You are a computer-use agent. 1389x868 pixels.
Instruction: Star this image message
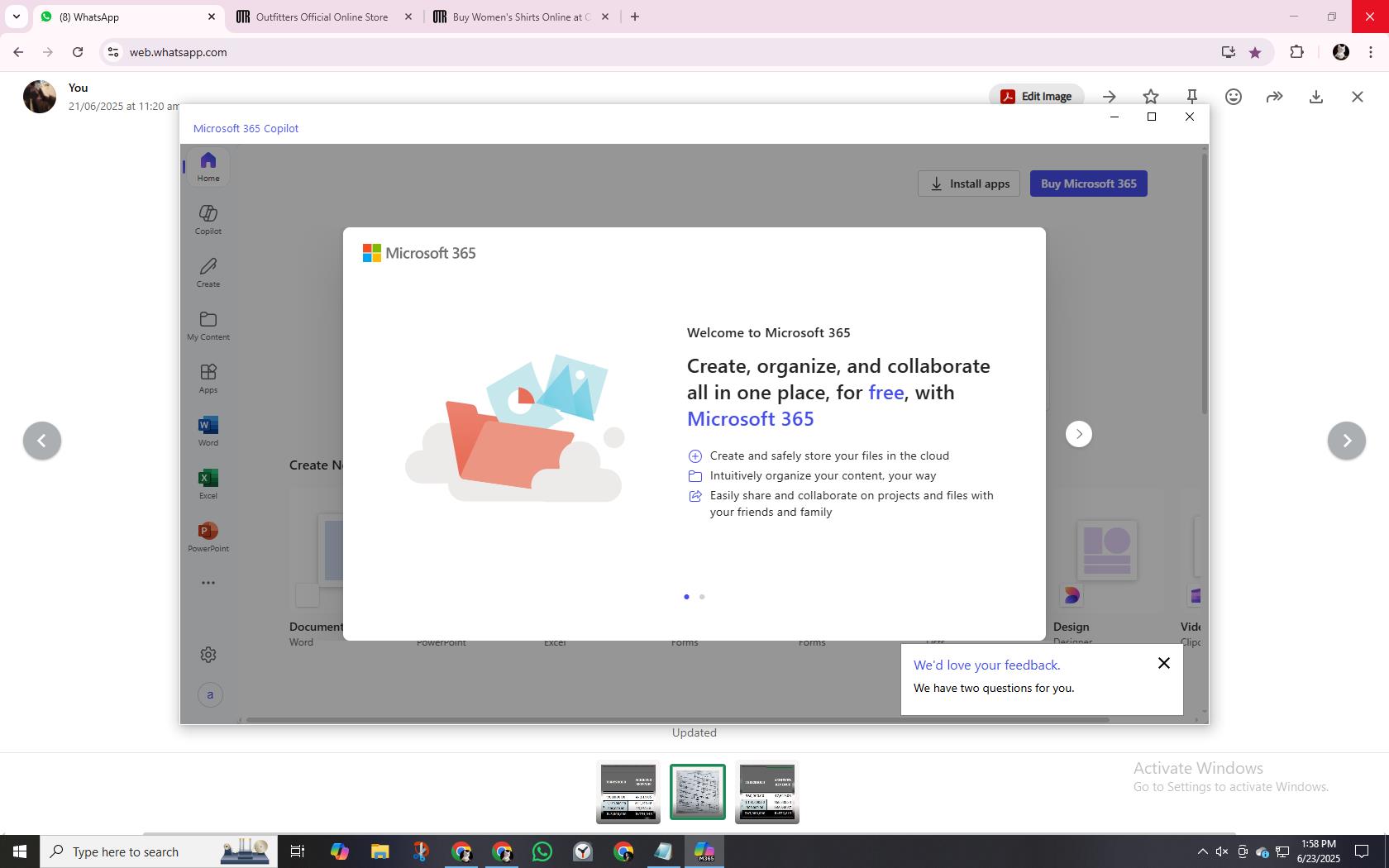[x=1151, y=97]
